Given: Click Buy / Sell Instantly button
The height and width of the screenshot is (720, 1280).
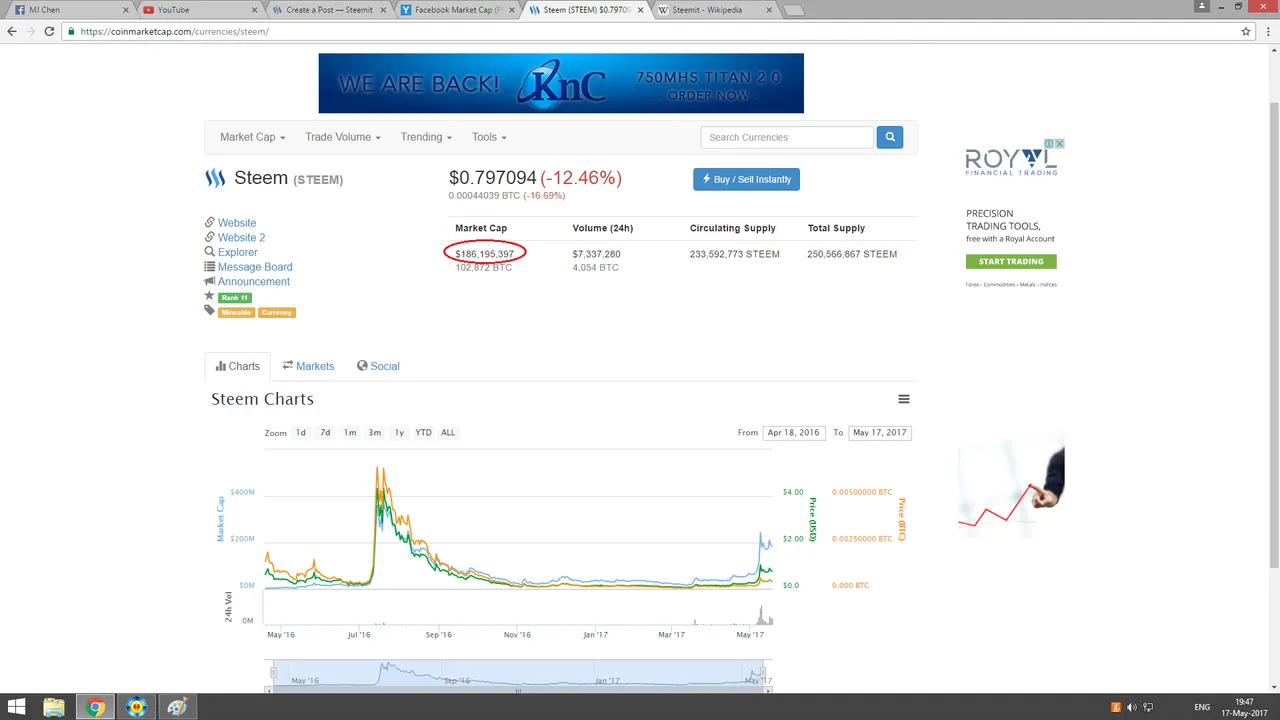Looking at the screenshot, I should [746, 179].
